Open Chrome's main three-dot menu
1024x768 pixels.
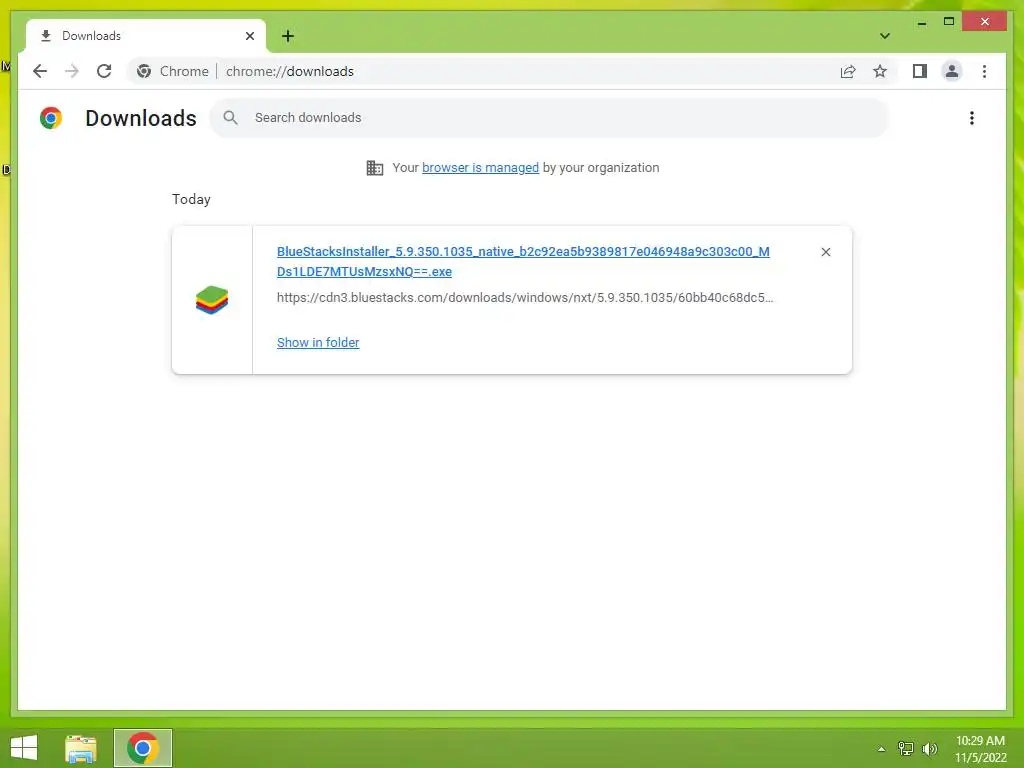984,71
